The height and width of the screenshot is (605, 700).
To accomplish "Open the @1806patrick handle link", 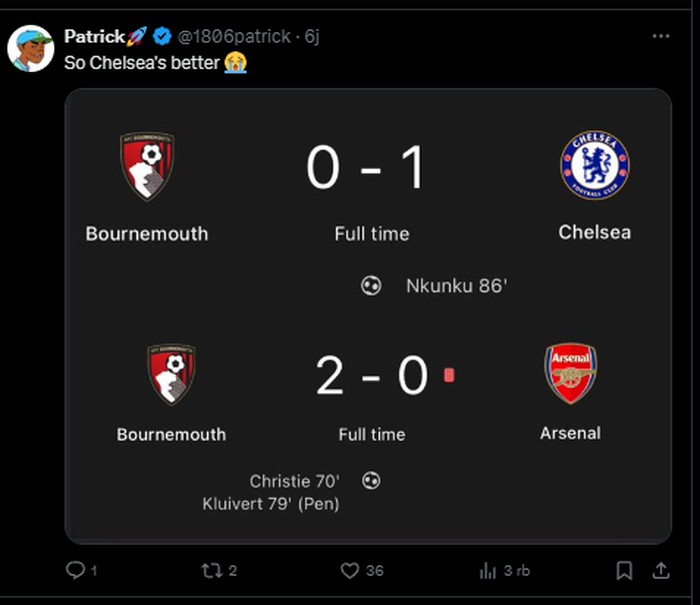I will (x=234, y=37).
